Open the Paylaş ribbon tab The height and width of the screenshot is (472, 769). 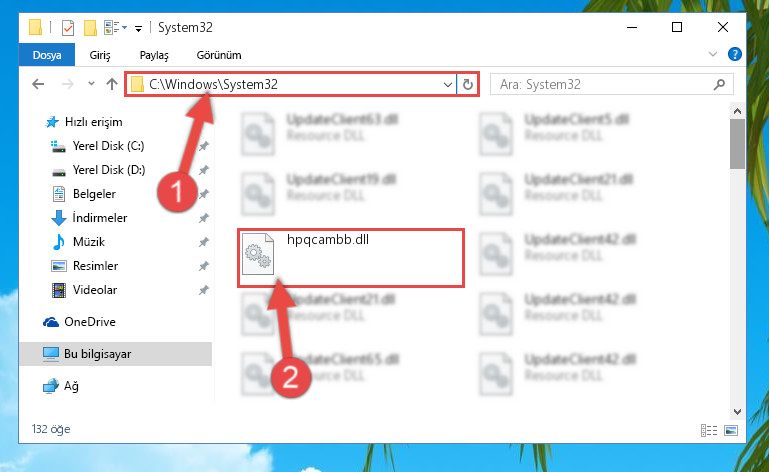[x=154, y=55]
